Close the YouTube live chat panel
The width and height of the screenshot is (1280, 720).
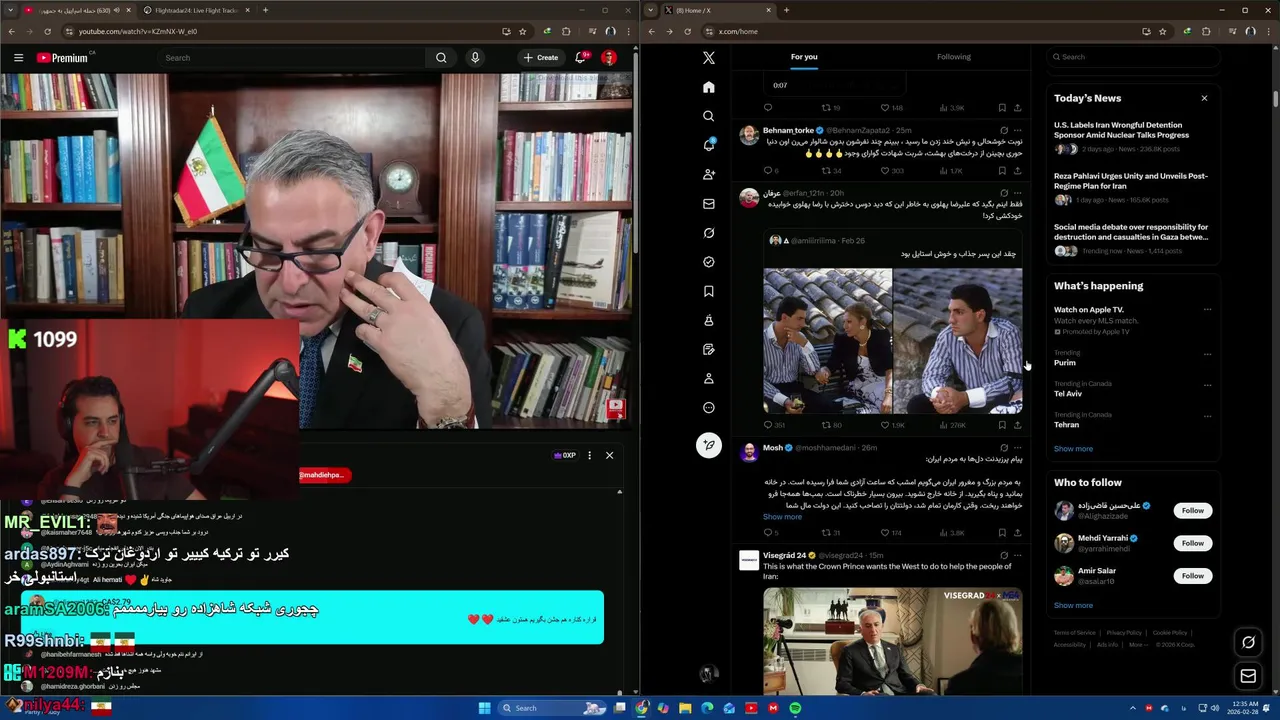(609, 455)
